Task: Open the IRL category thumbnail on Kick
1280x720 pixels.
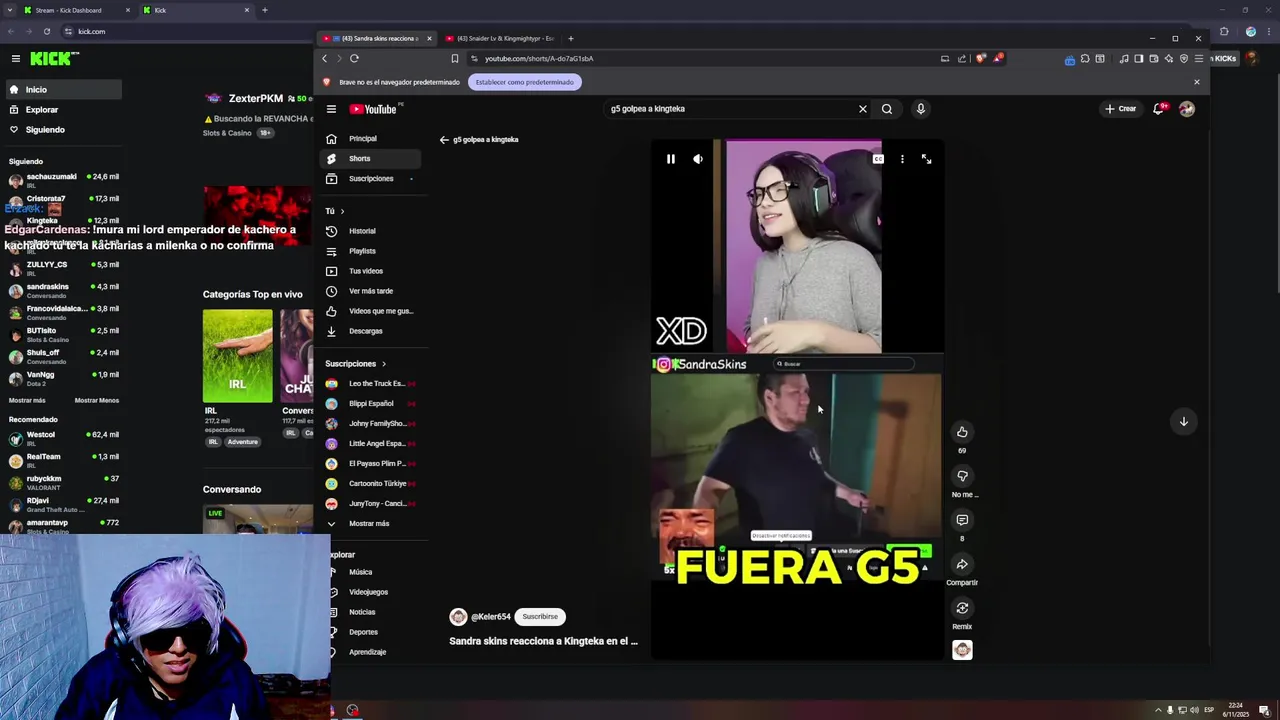Action: click(237, 356)
